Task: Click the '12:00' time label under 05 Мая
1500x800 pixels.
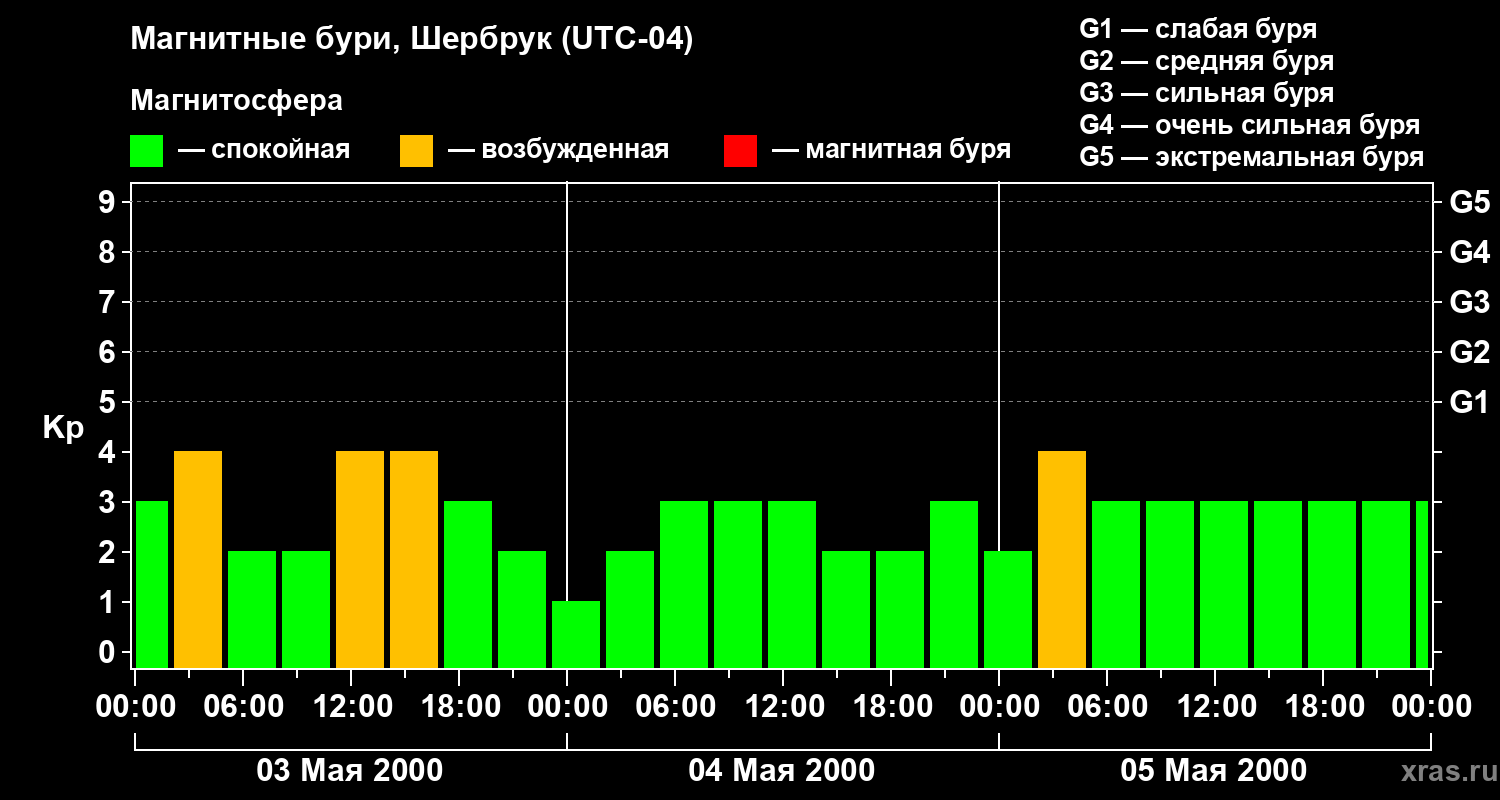Action: [x=1215, y=707]
